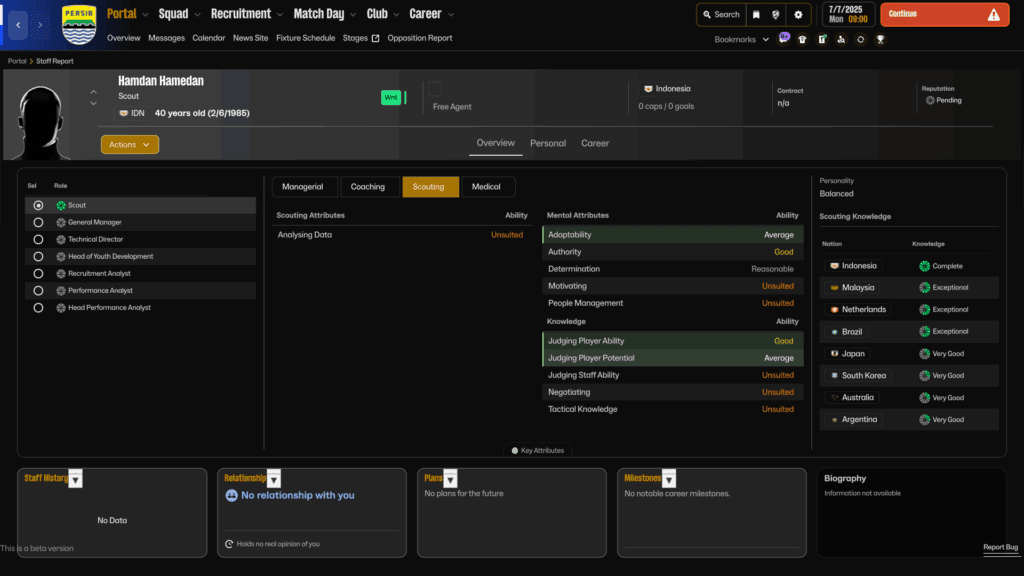This screenshot has width=1024, height=576.
Task: Choose the Recruitment Analyst radio option
Action: tap(38, 273)
